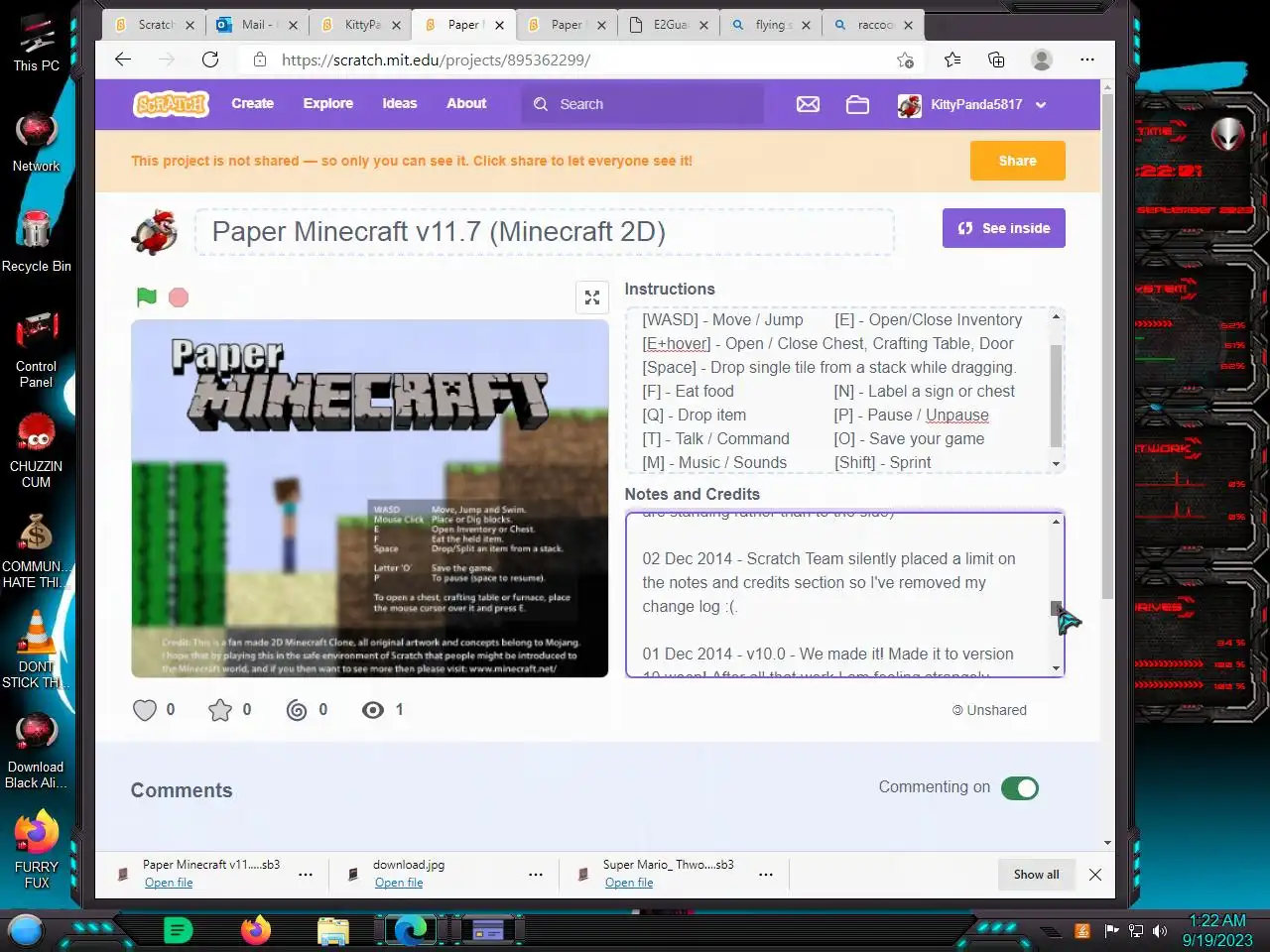The width and height of the screenshot is (1270, 952).
Task: Open file link for download.jpg
Action: pyautogui.click(x=399, y=883)
